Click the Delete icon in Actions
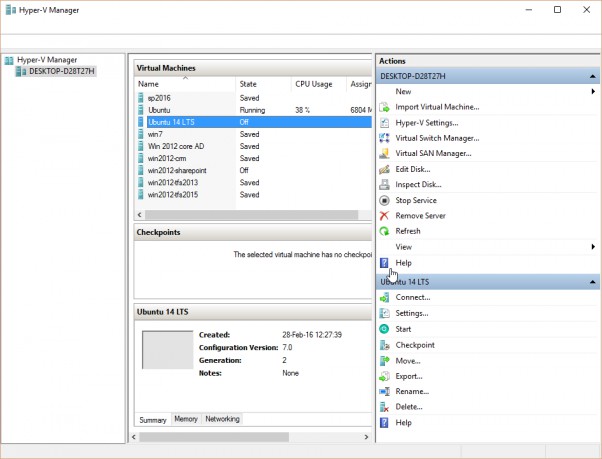The image size is (602, 459). [x=384, y=407]
